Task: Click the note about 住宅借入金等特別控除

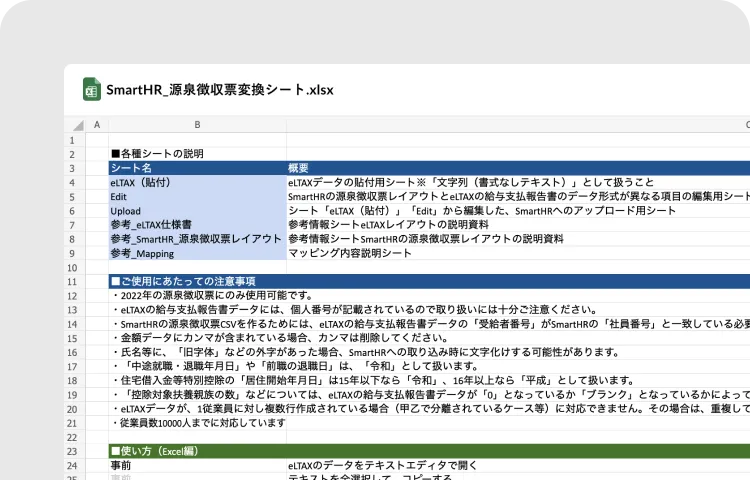Action: click(x=375, y=381)
